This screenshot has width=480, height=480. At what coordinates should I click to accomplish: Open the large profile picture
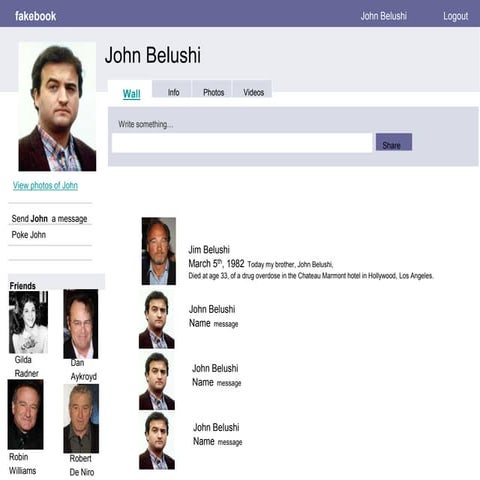(x=57, y=107)
